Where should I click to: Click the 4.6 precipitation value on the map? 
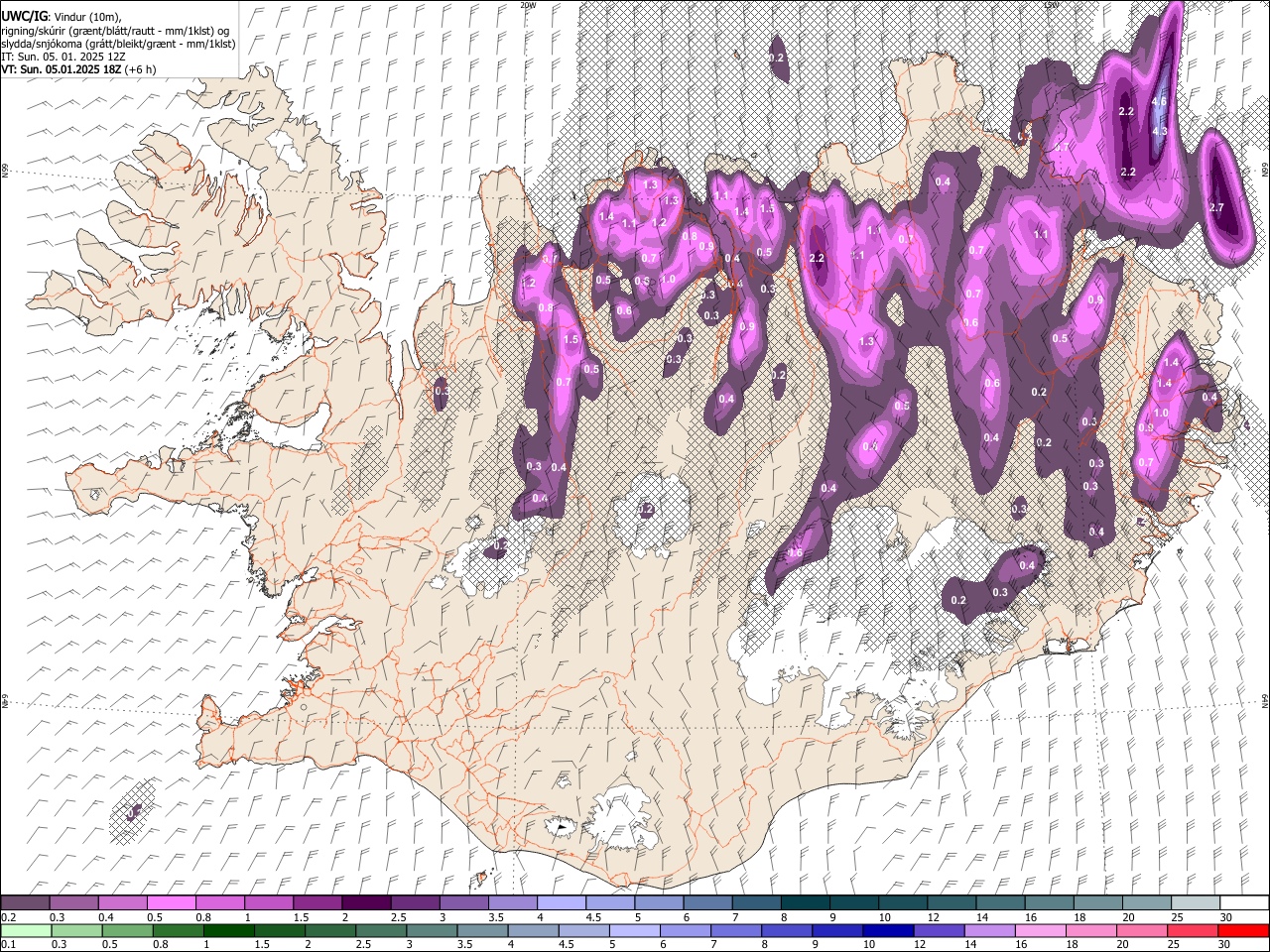pos(1158,101)
